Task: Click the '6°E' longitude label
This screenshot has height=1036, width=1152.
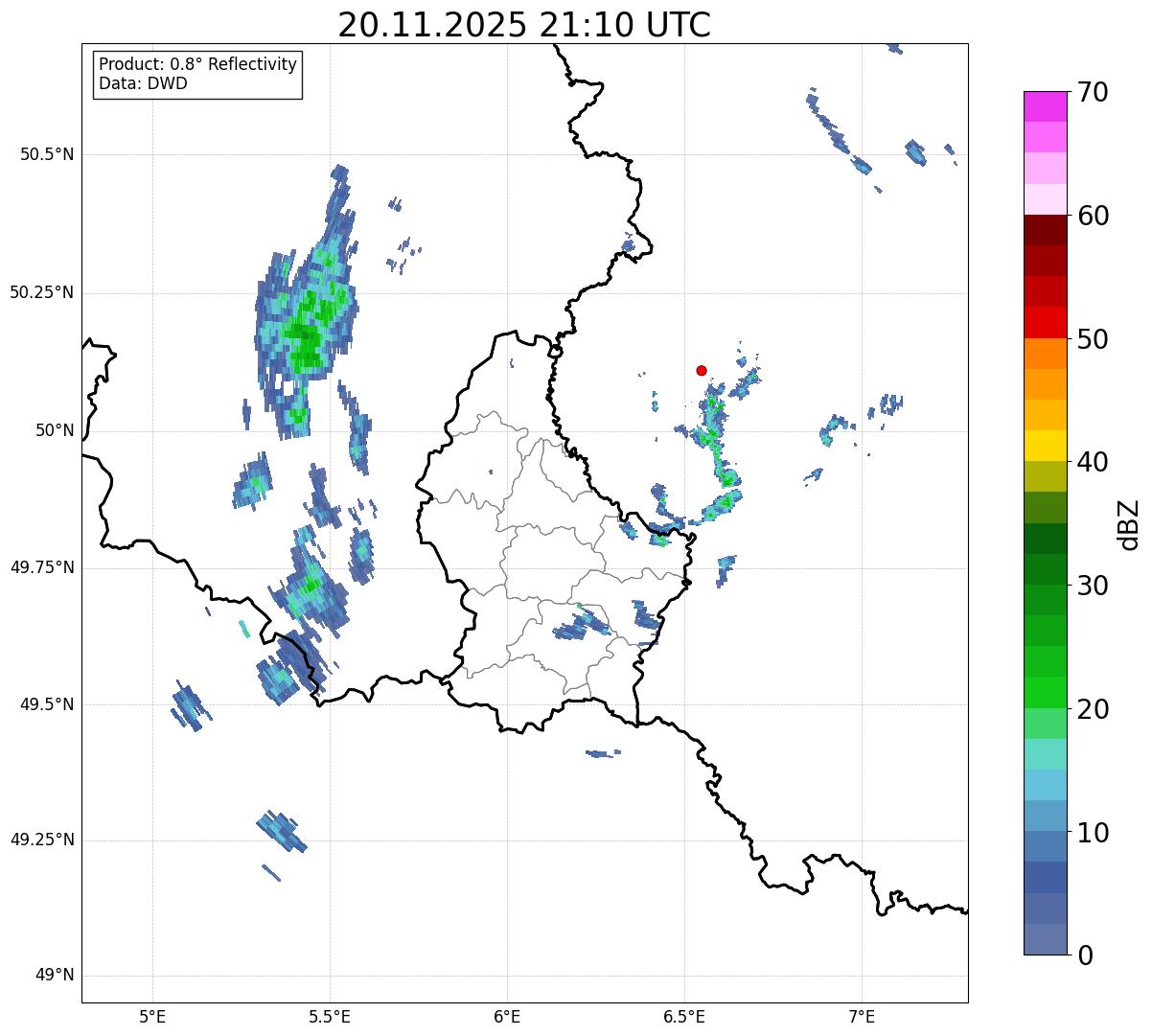Action: tap(507, 1016)
